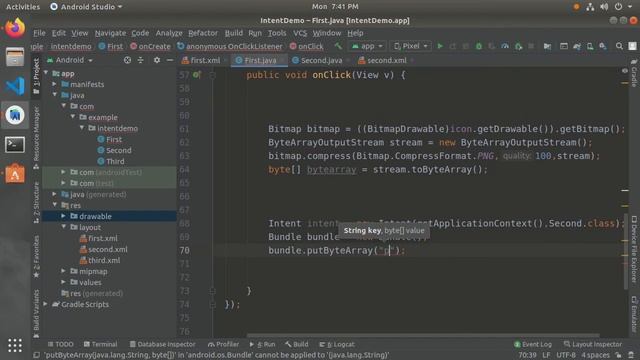
Task: Open Project panel settings gear
Action: (x=157, y=60)
